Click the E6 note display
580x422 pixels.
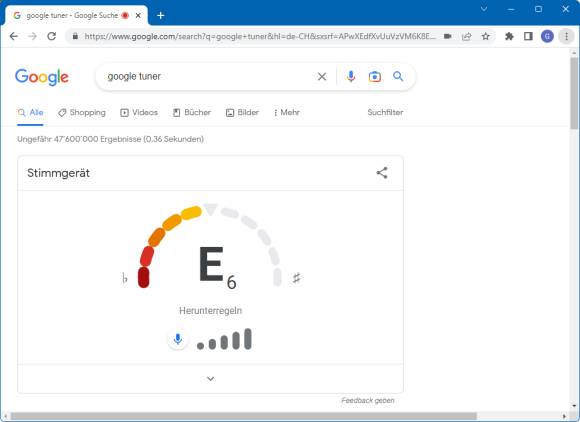click(x=218, y=267)
